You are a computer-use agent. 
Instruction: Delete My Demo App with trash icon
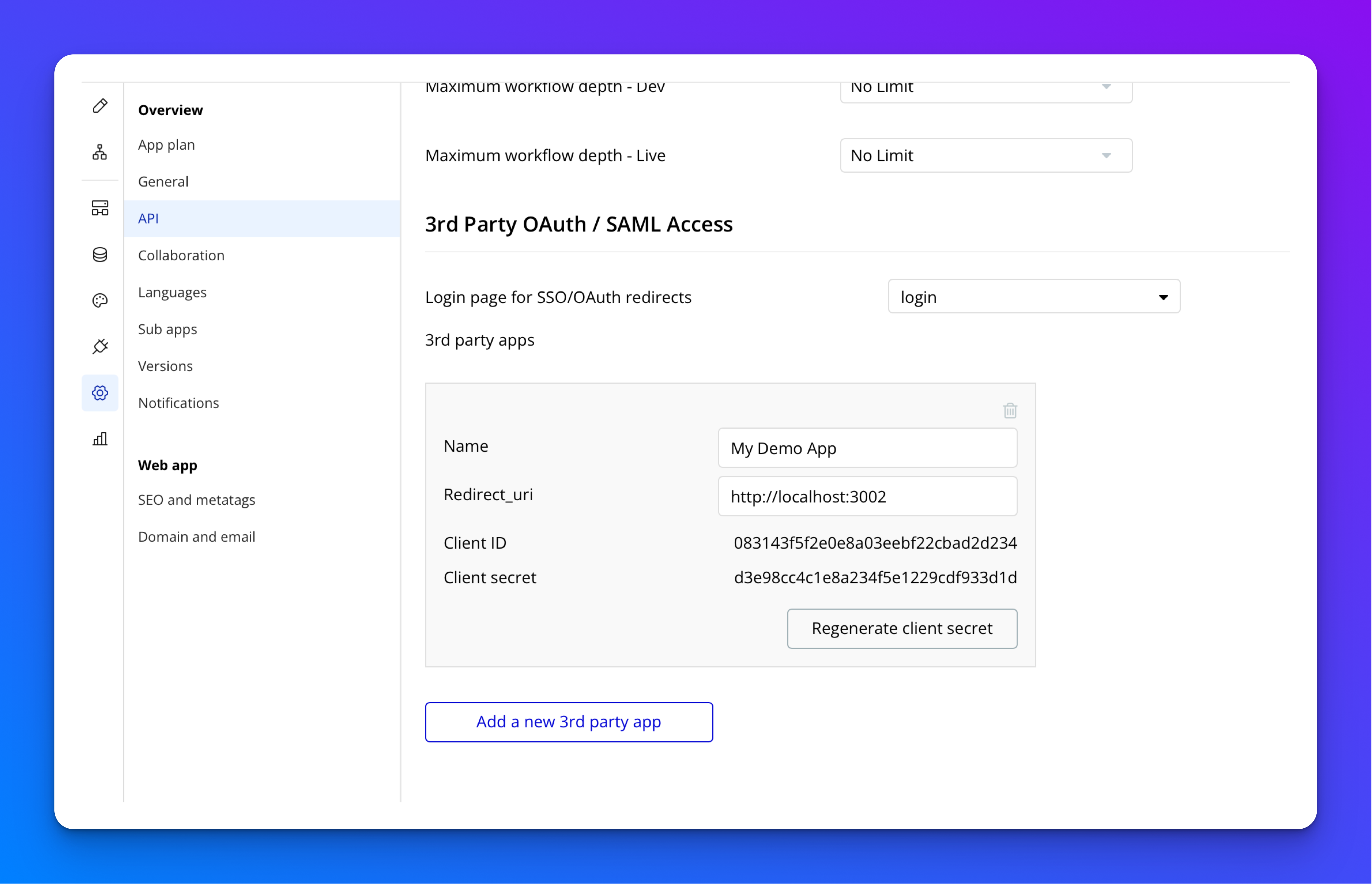coord(1010,411)
